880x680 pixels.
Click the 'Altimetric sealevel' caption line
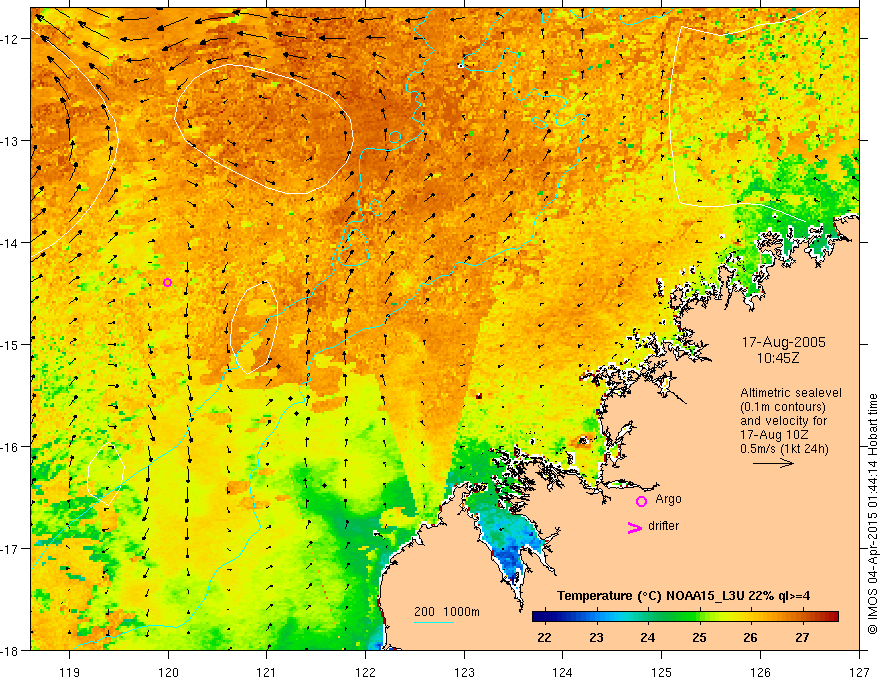point(791,393)
